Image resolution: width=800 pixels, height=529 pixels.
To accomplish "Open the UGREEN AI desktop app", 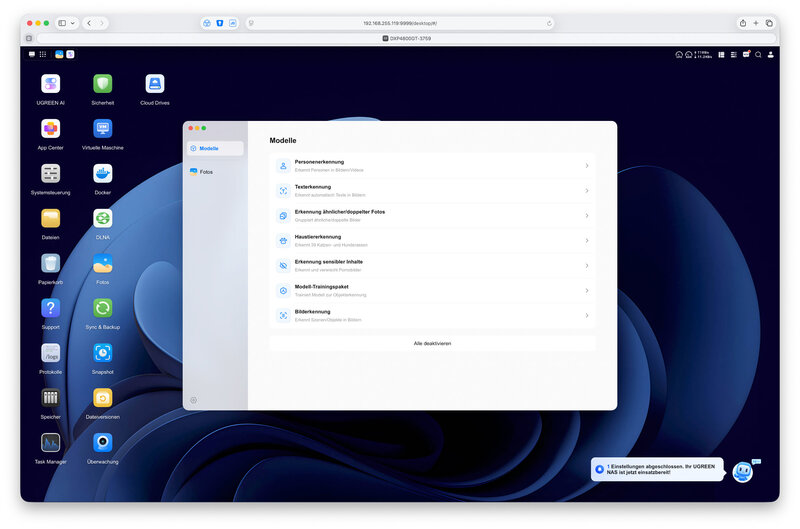I will click(51, 84).
